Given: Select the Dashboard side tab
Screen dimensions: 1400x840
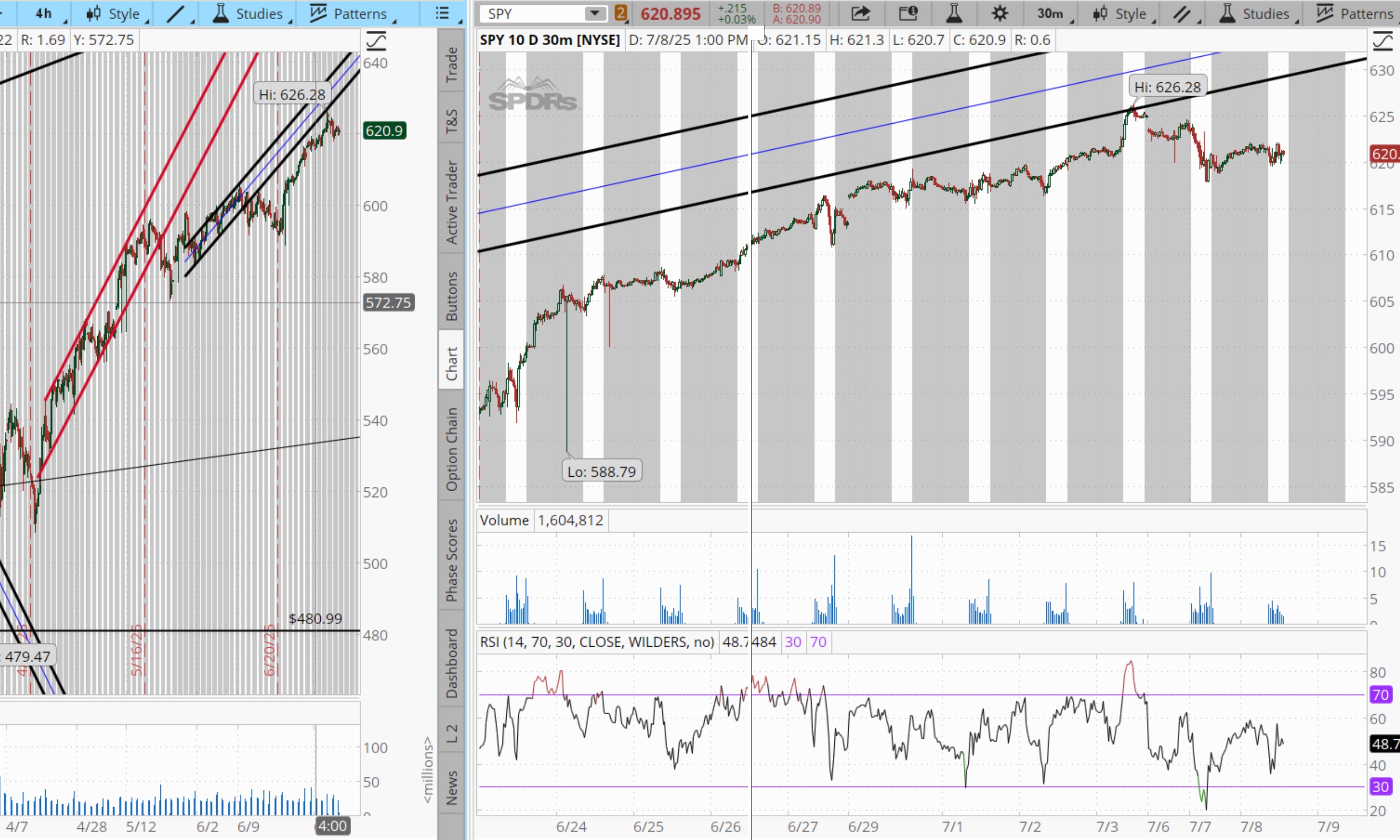Looking at the screenshot, I should [x=451, y=663].
